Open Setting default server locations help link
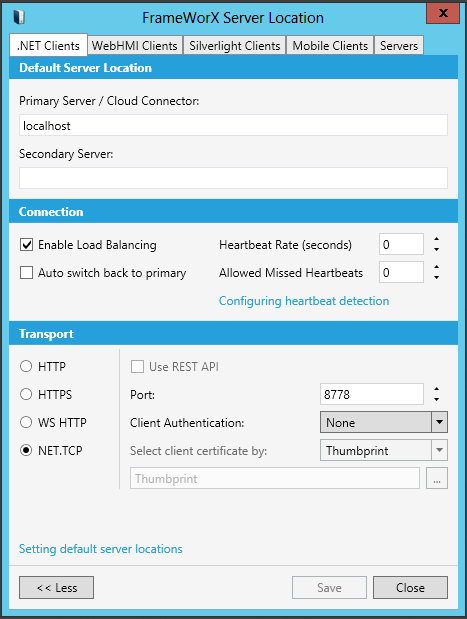The width and height of the screenshot is (467, 619). [x=101, y=549]
